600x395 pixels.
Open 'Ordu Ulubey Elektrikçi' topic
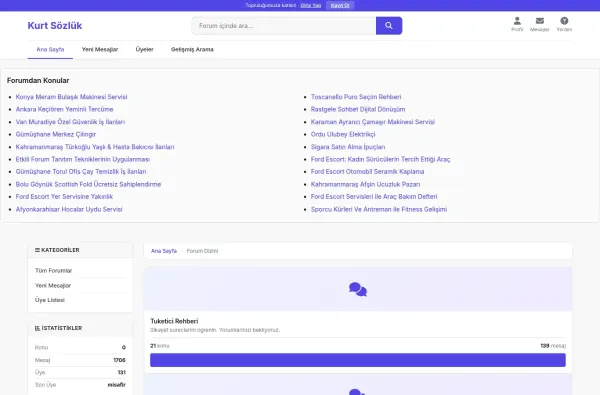[x=343, y=134]
